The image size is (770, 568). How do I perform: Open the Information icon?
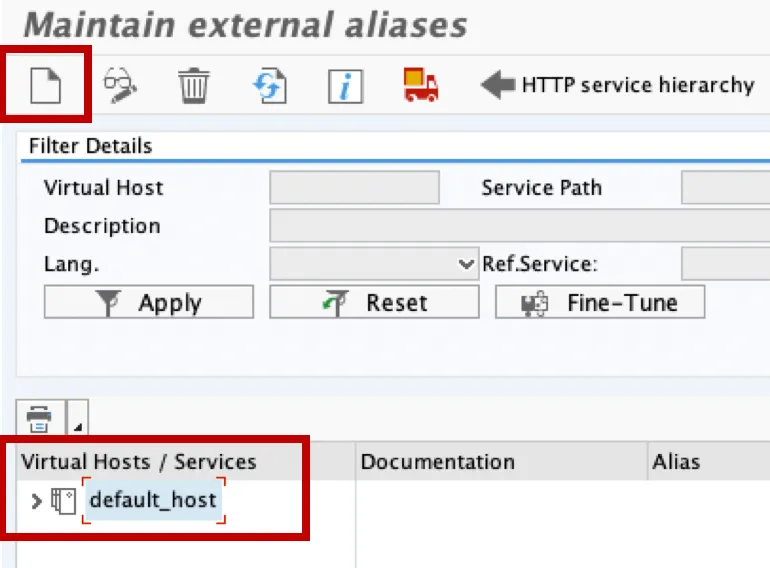pos(344,86)
